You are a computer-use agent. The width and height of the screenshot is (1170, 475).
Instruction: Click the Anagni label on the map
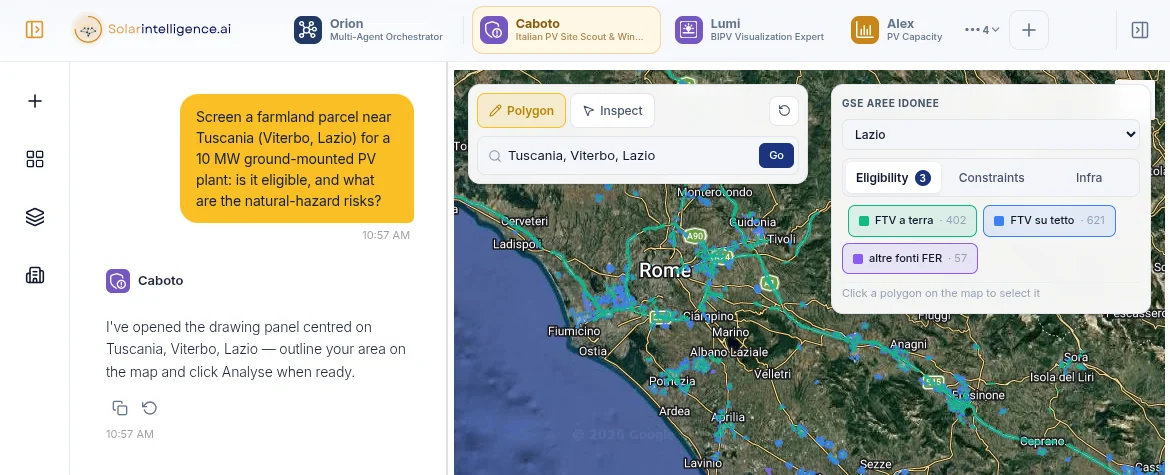[x=908, y=345]
